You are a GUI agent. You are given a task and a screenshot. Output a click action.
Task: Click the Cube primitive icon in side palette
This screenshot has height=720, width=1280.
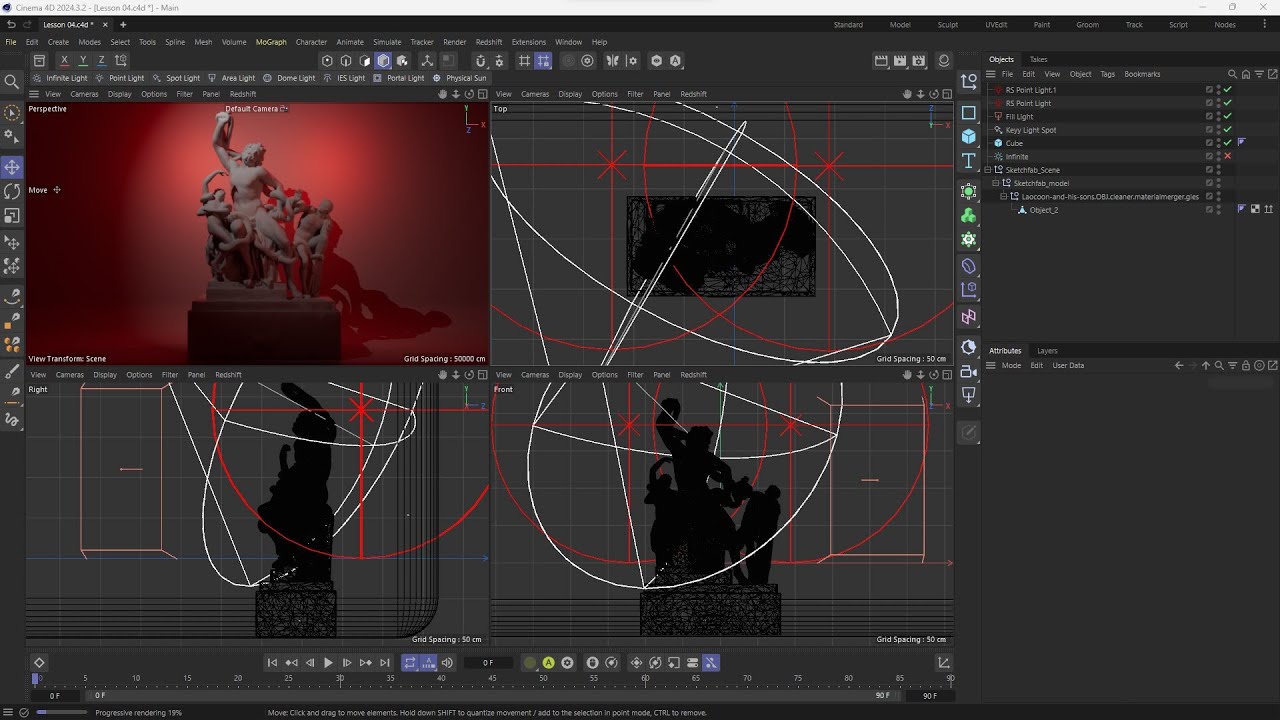pyautogui.click(x=968, y=136)
